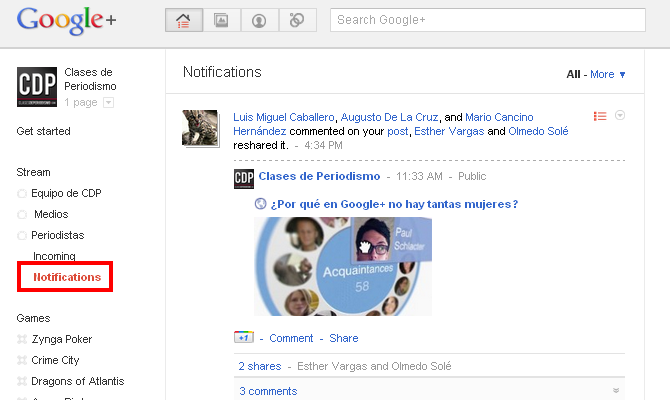Open the Photos icon in top bar

pos(221,20)
